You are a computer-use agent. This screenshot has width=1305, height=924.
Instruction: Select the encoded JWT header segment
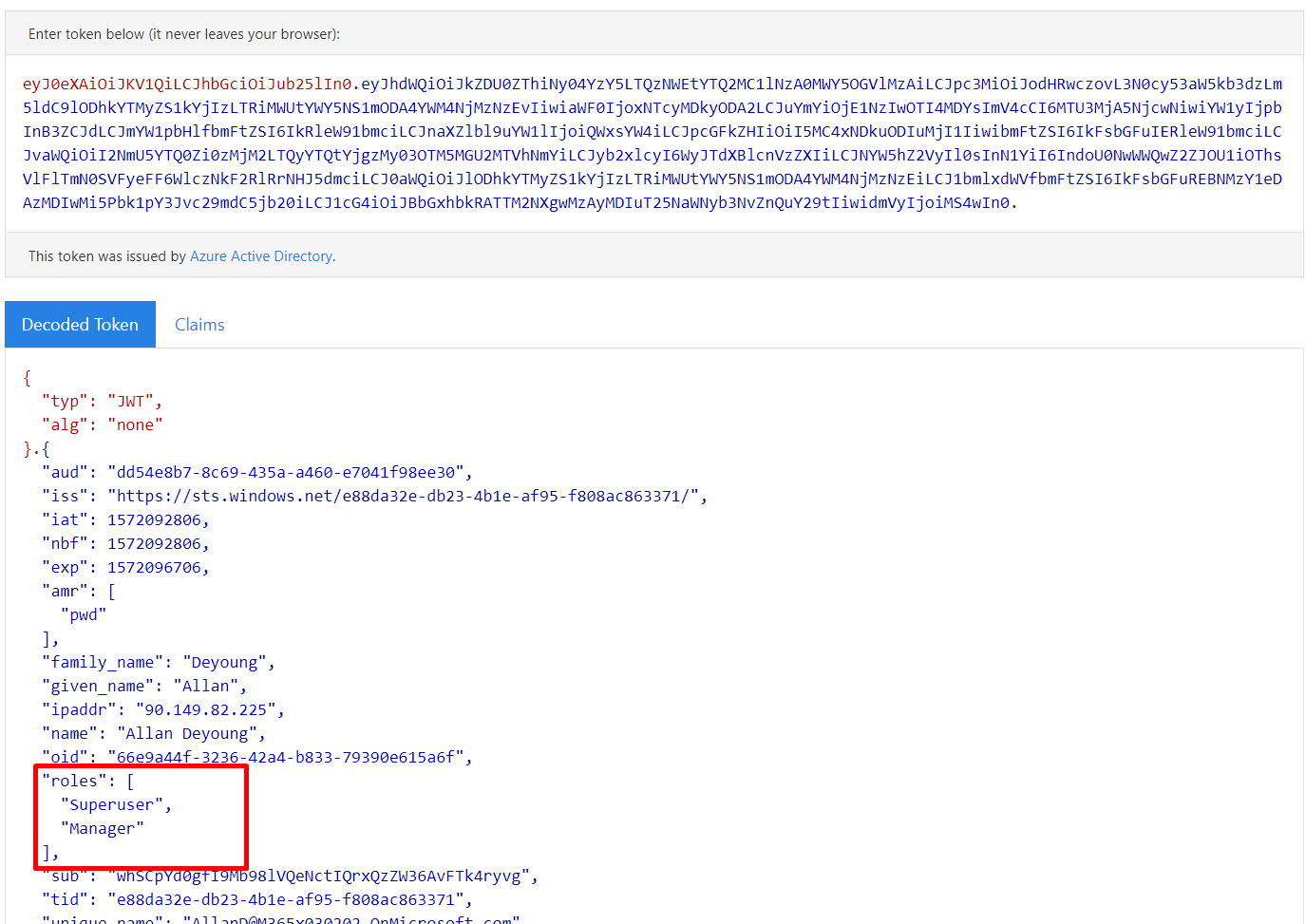click(x=180, y=85)
